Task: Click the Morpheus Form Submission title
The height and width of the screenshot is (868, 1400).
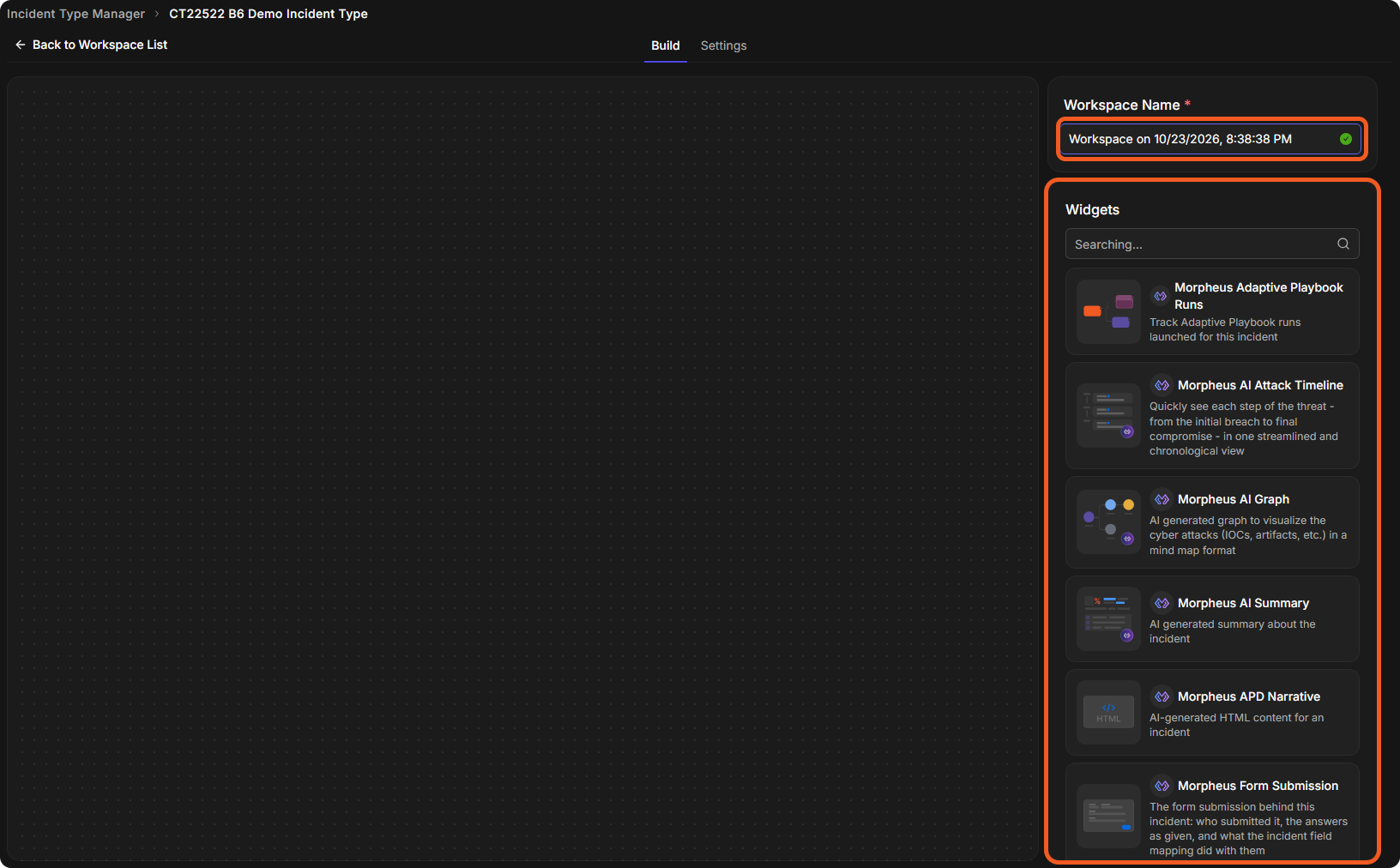Action: (1258, 786)
